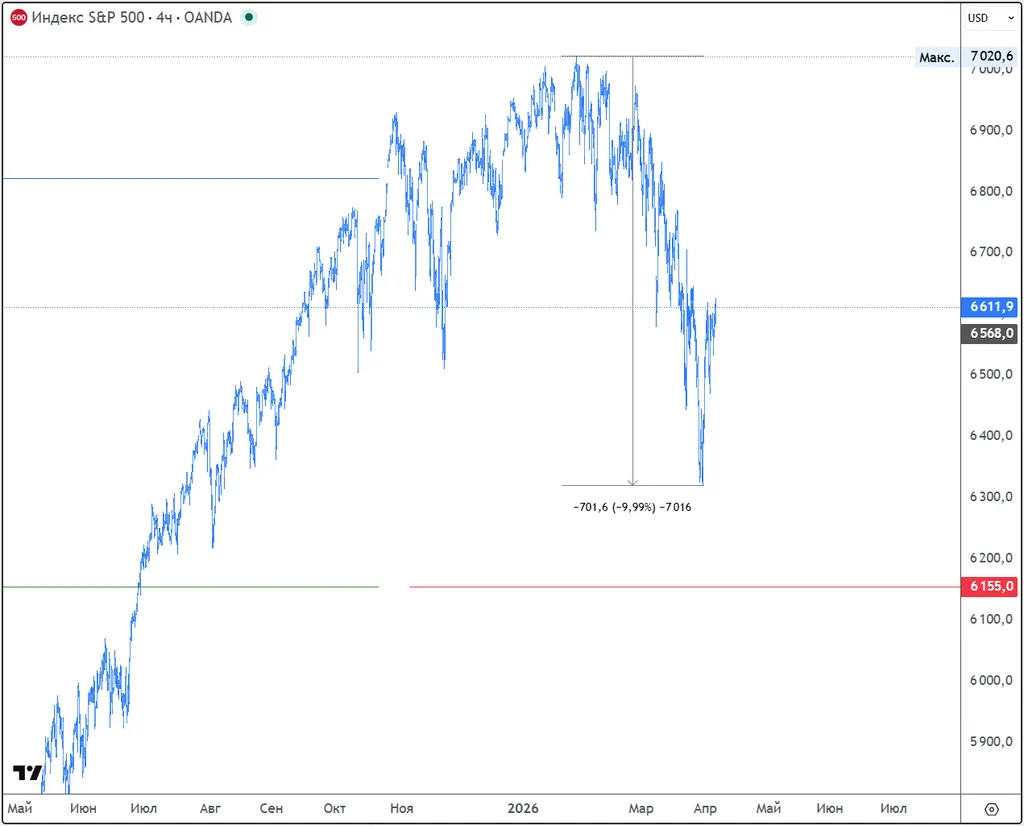
Task: Click the Авг month mark on time axis
Action: point(210,808)
